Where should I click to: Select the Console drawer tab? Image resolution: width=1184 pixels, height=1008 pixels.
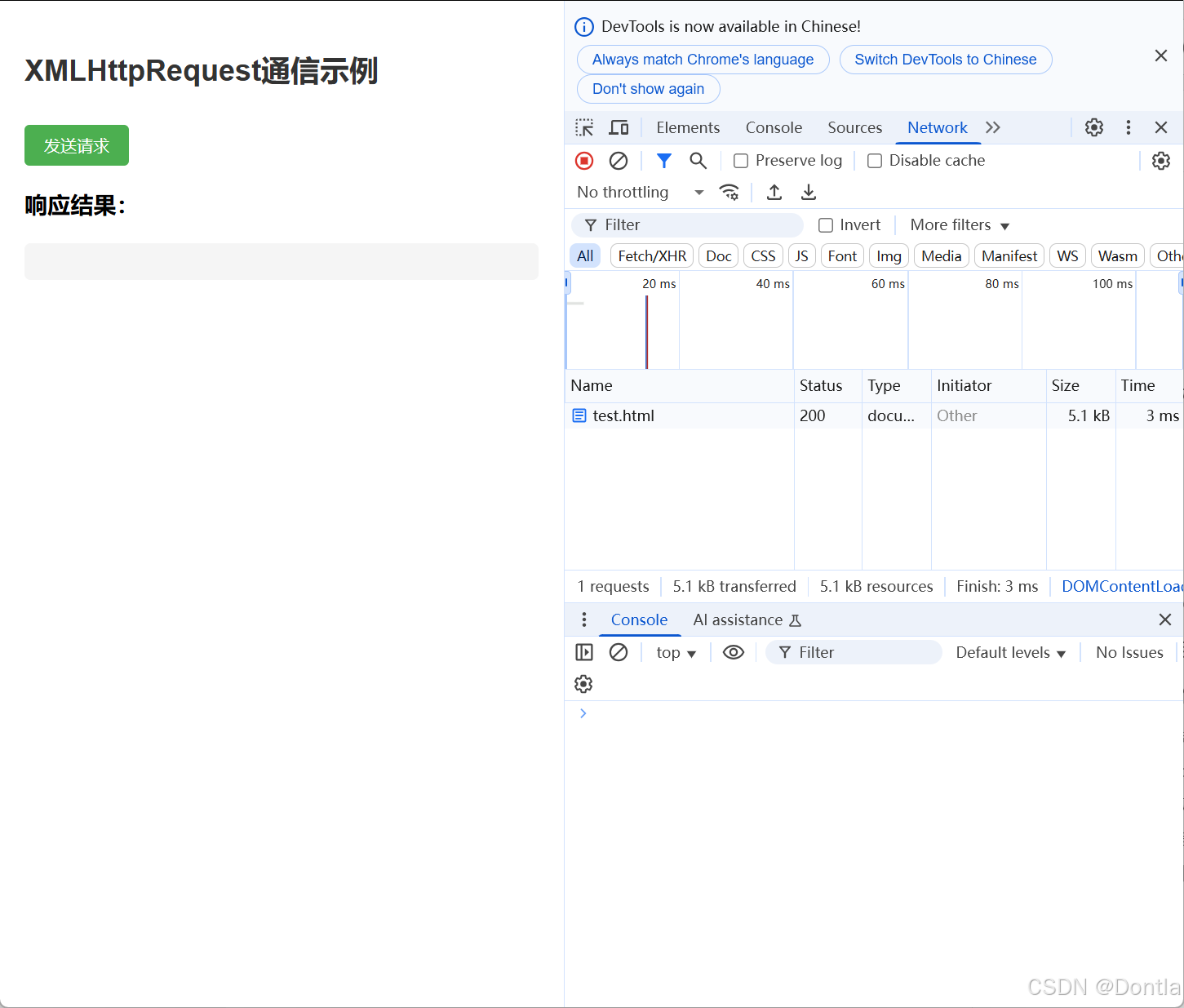tap(639, 619)
